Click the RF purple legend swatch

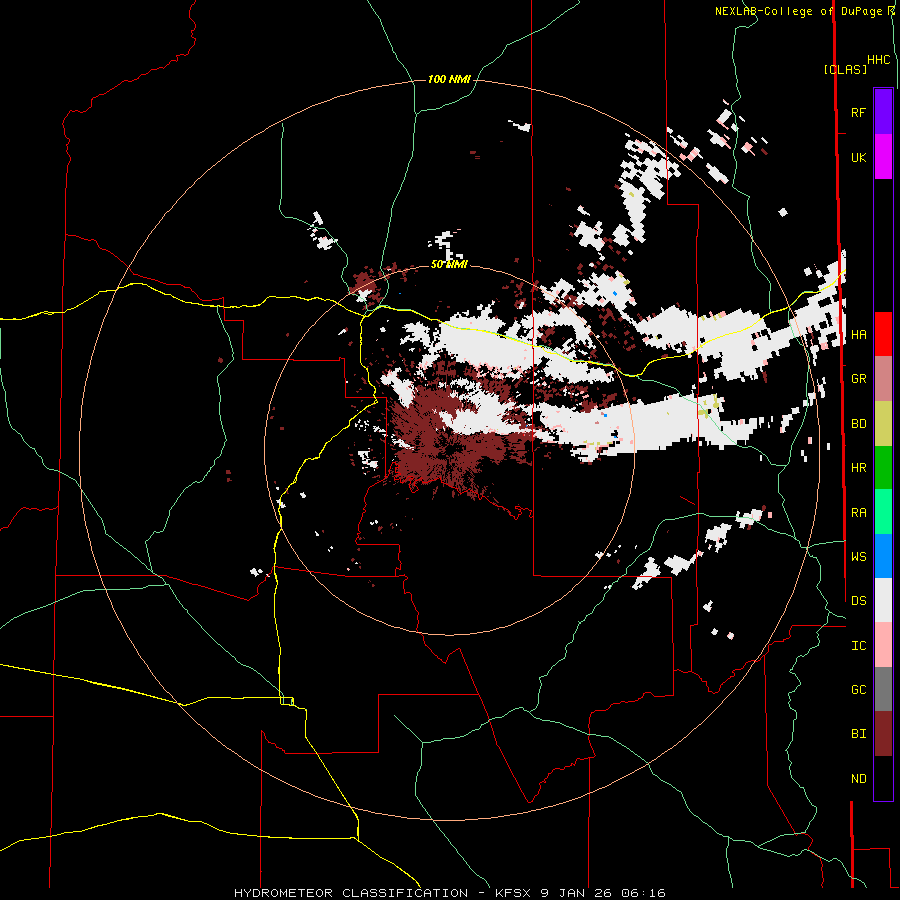click(883, 112)
